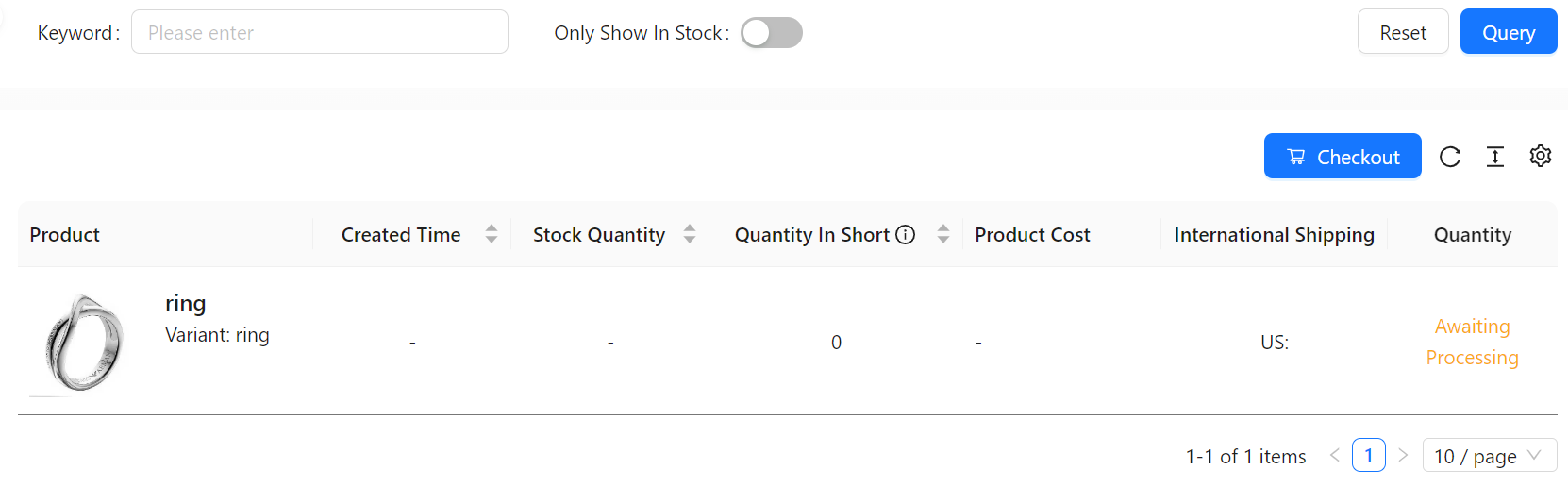Open column settings gear icon
Image resolution: width=1568 pixels, height=487 pixels.
point(1541,156)
